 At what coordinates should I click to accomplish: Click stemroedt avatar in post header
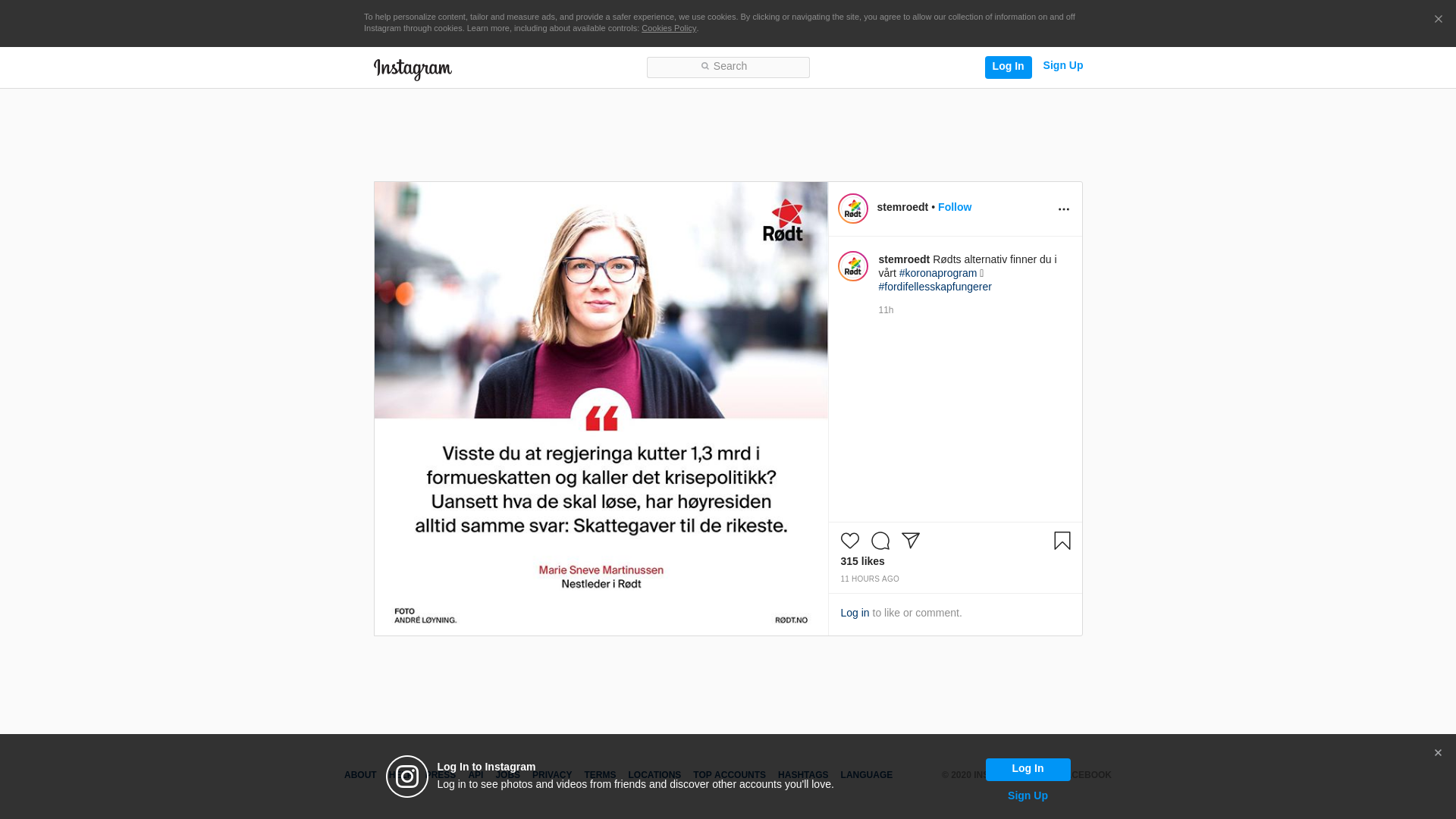pos(852,209)
